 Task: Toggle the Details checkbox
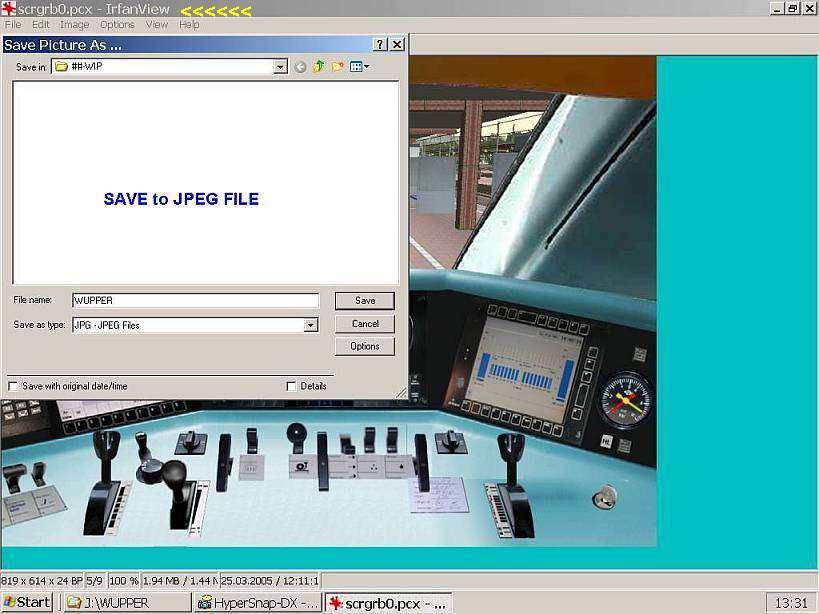[x=291, y=386]
